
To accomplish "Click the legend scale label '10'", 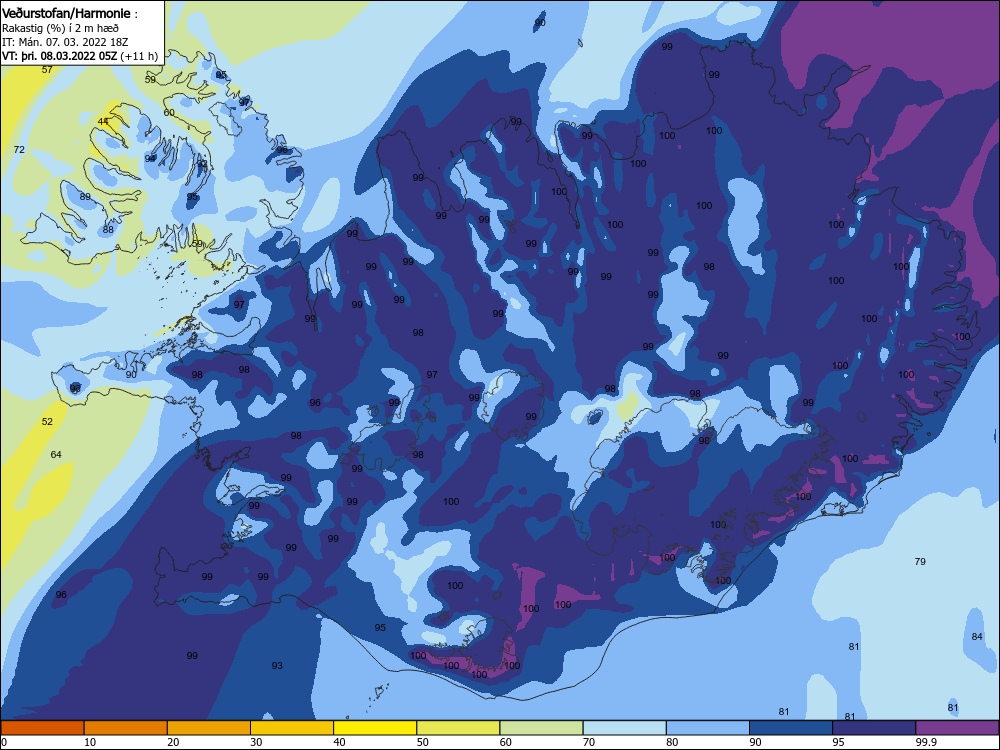I will click(x=90, y=742).
